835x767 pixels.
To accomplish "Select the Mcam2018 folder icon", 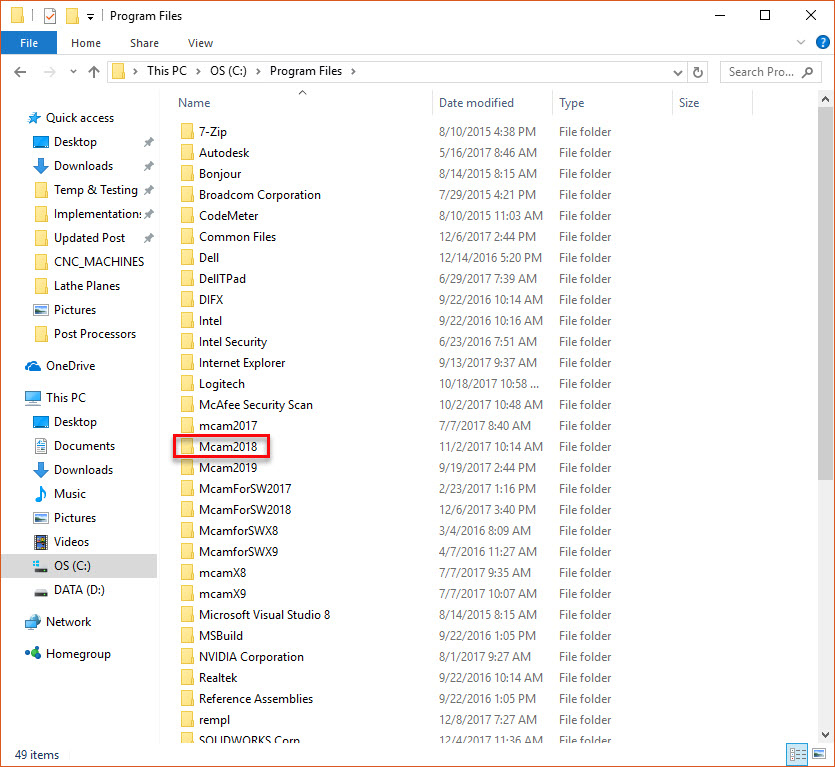I will 187,446.
